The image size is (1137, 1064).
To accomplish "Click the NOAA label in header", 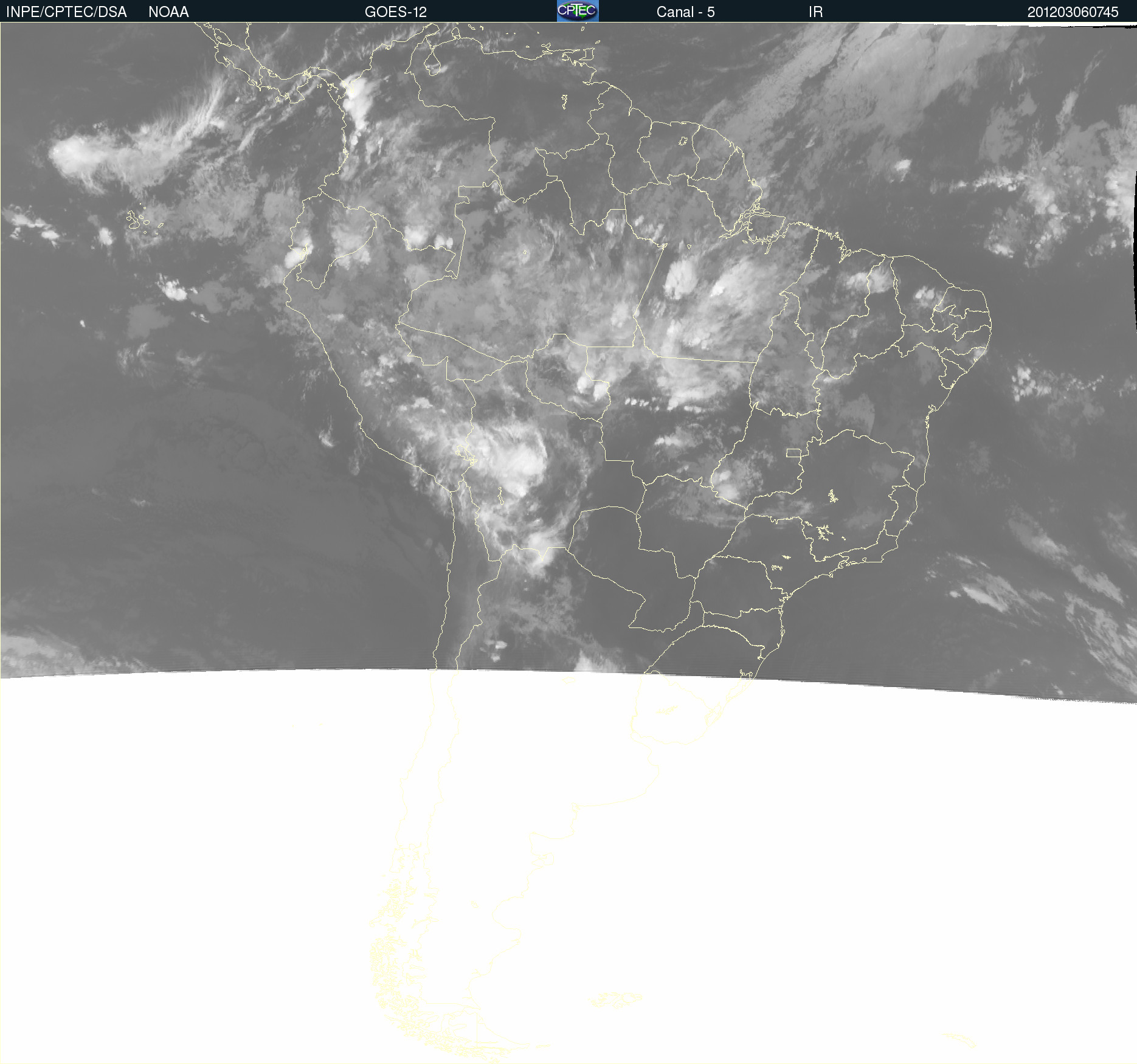I will pos(168,12).
